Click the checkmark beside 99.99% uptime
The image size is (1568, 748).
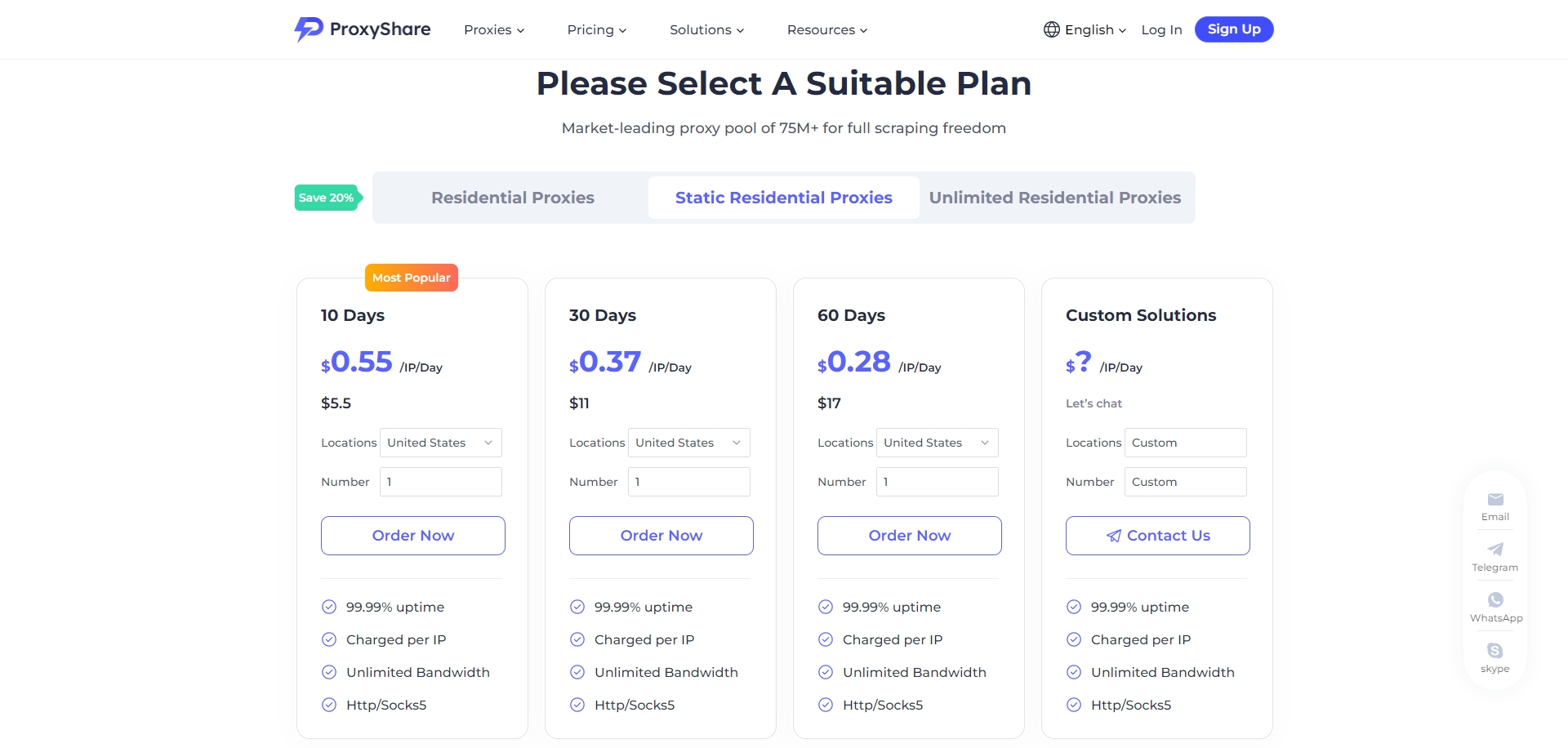coord(329,607)
